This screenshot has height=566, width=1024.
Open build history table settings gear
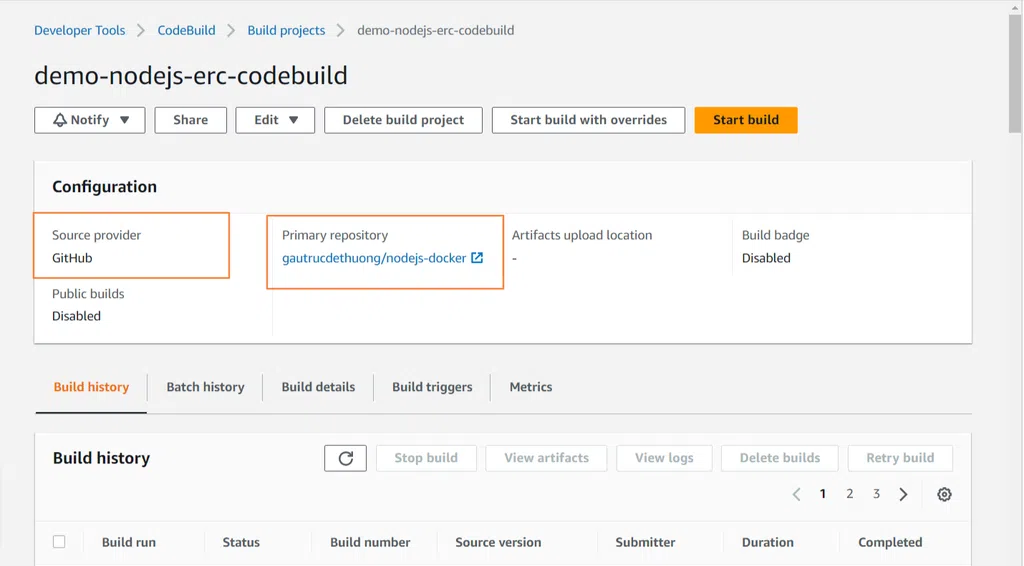coord(944,494)
